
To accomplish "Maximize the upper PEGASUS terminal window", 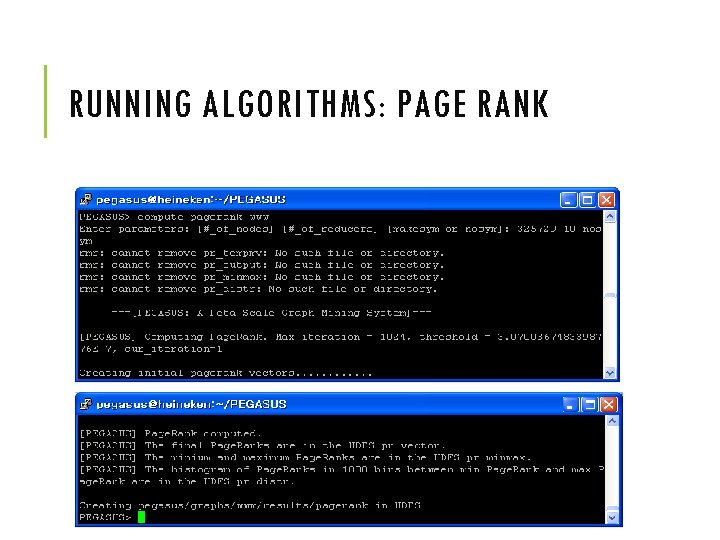I will [x=587, y=200].
